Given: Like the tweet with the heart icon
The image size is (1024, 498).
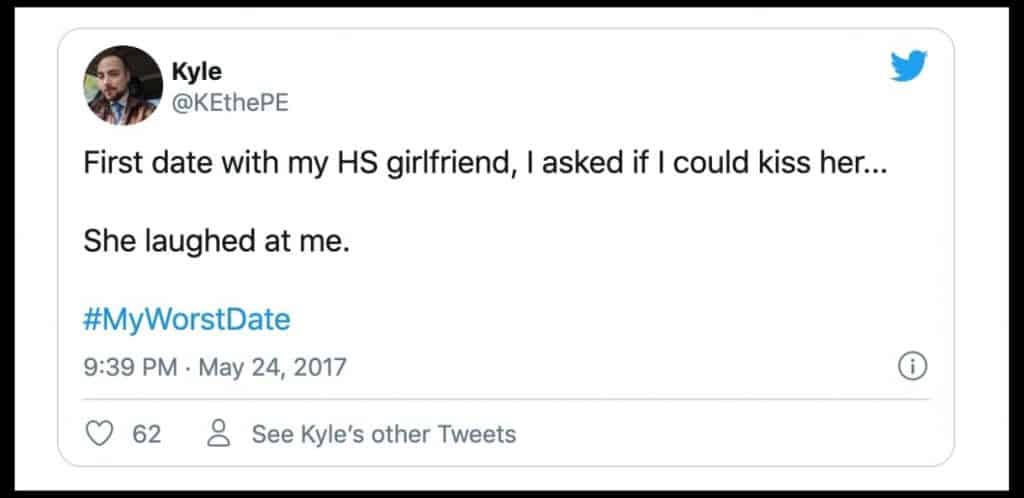Looking at the screenshot, I should [x=99, y=434].
